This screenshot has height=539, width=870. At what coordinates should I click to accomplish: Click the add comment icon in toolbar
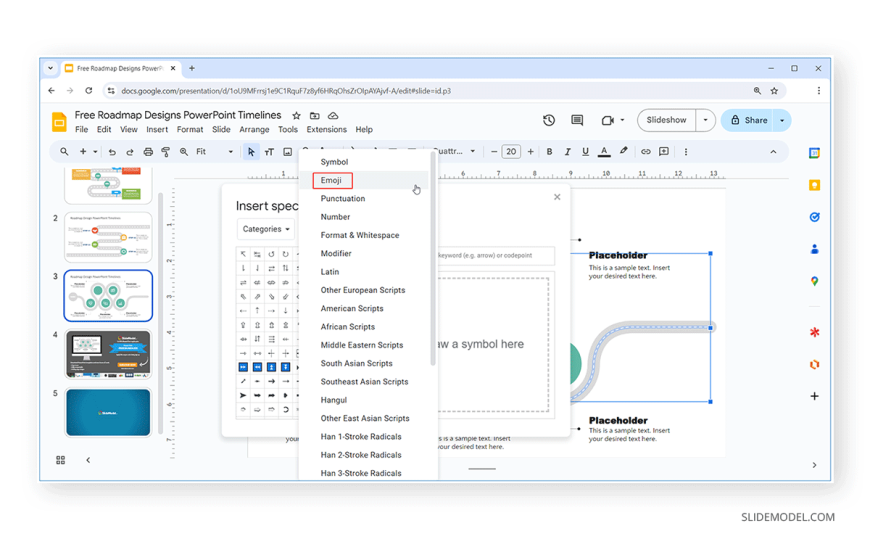point(664,152)
